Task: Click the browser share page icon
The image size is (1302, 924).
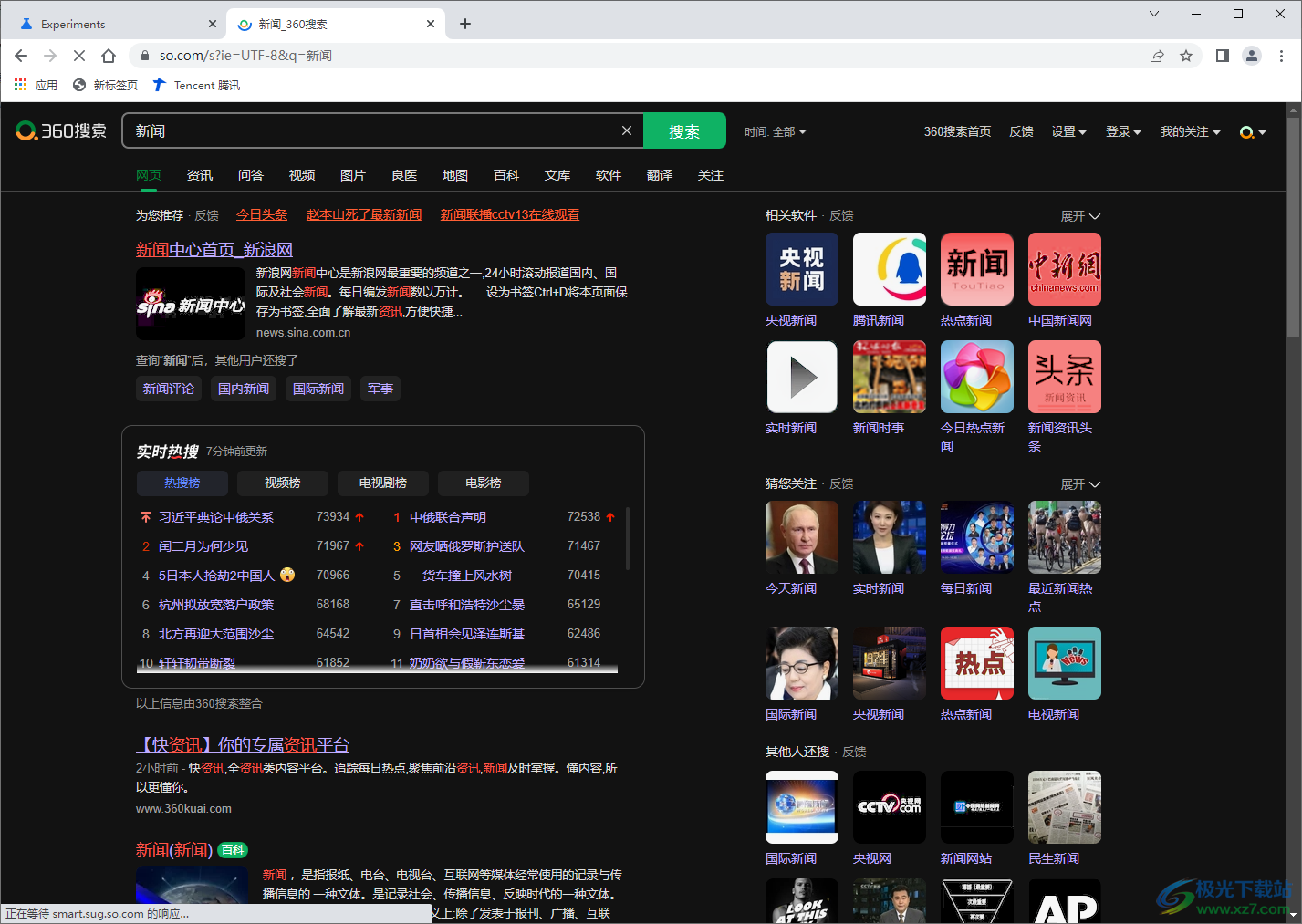Action: (x=1157, y=56)
